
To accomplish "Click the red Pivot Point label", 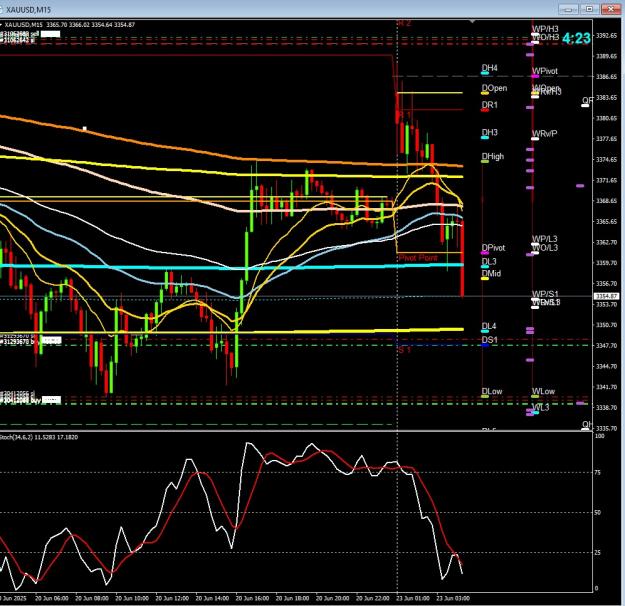I will click(x=418, y=258).
